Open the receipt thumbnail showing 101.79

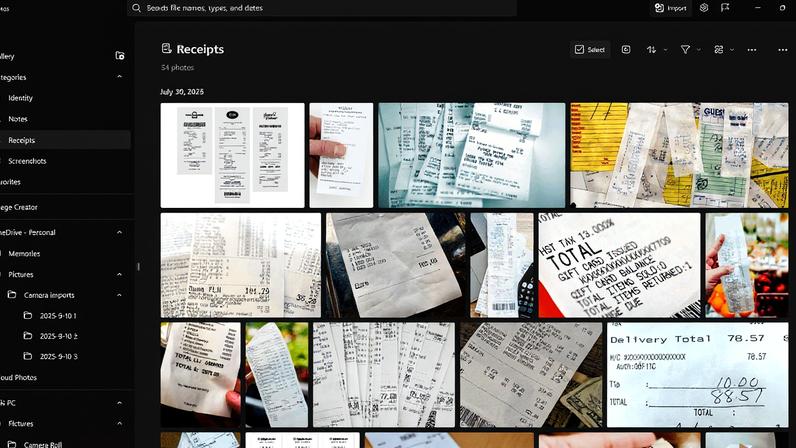[241, 265]
